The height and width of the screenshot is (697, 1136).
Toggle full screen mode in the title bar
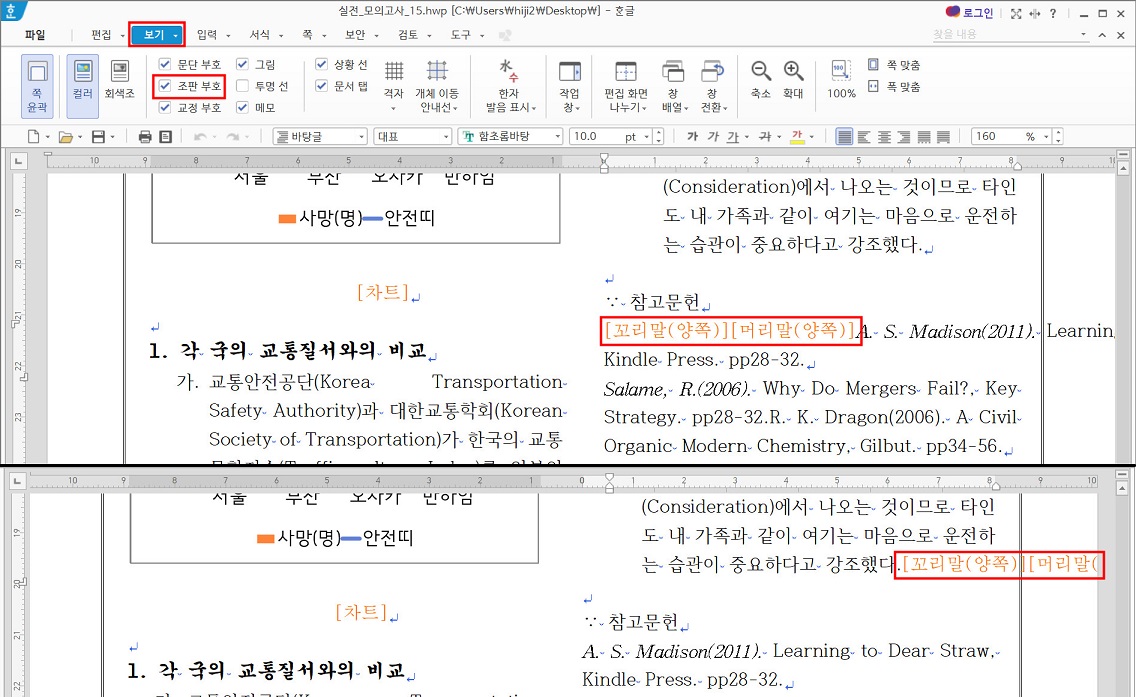1016,13
